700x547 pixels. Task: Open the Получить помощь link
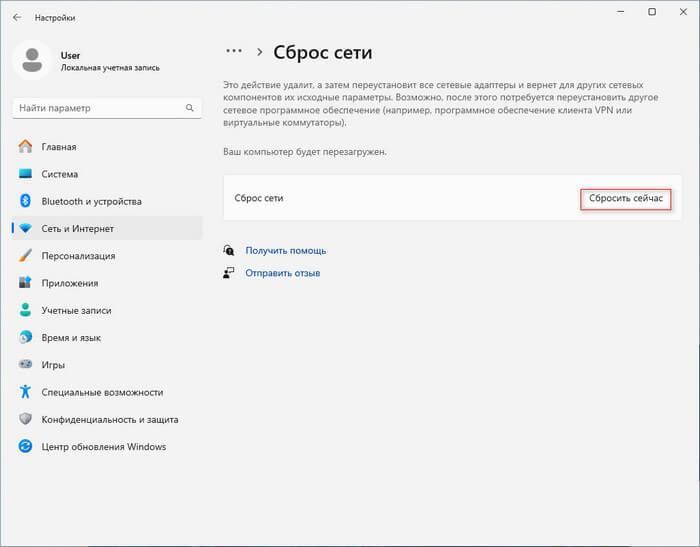(286, 251)
